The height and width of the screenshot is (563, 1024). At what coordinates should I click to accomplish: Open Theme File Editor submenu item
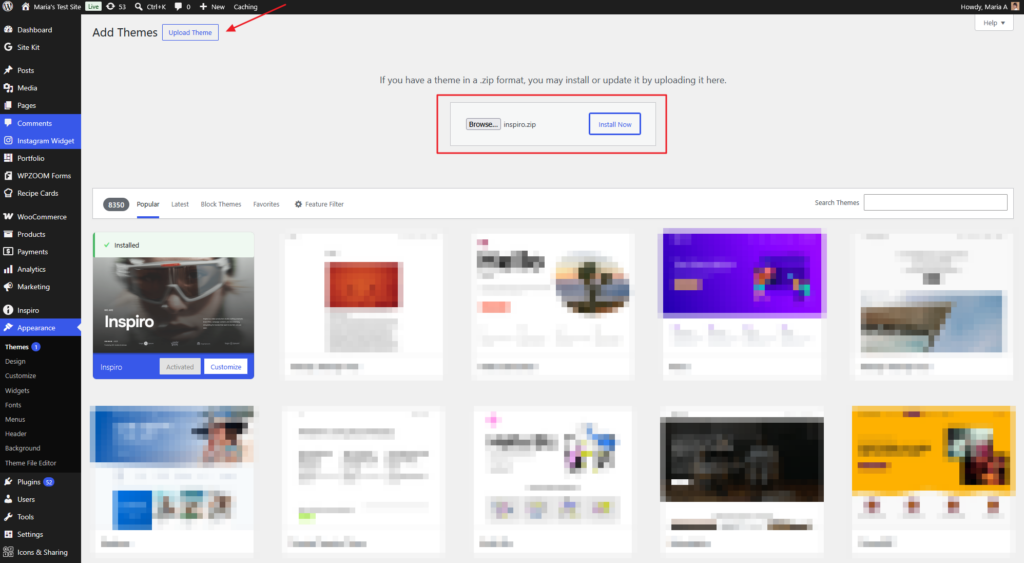31,463
